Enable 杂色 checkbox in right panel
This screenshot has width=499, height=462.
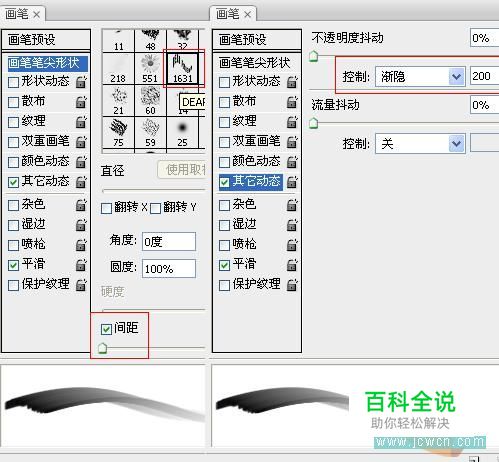pyautogui.click(x=224, y=205)
